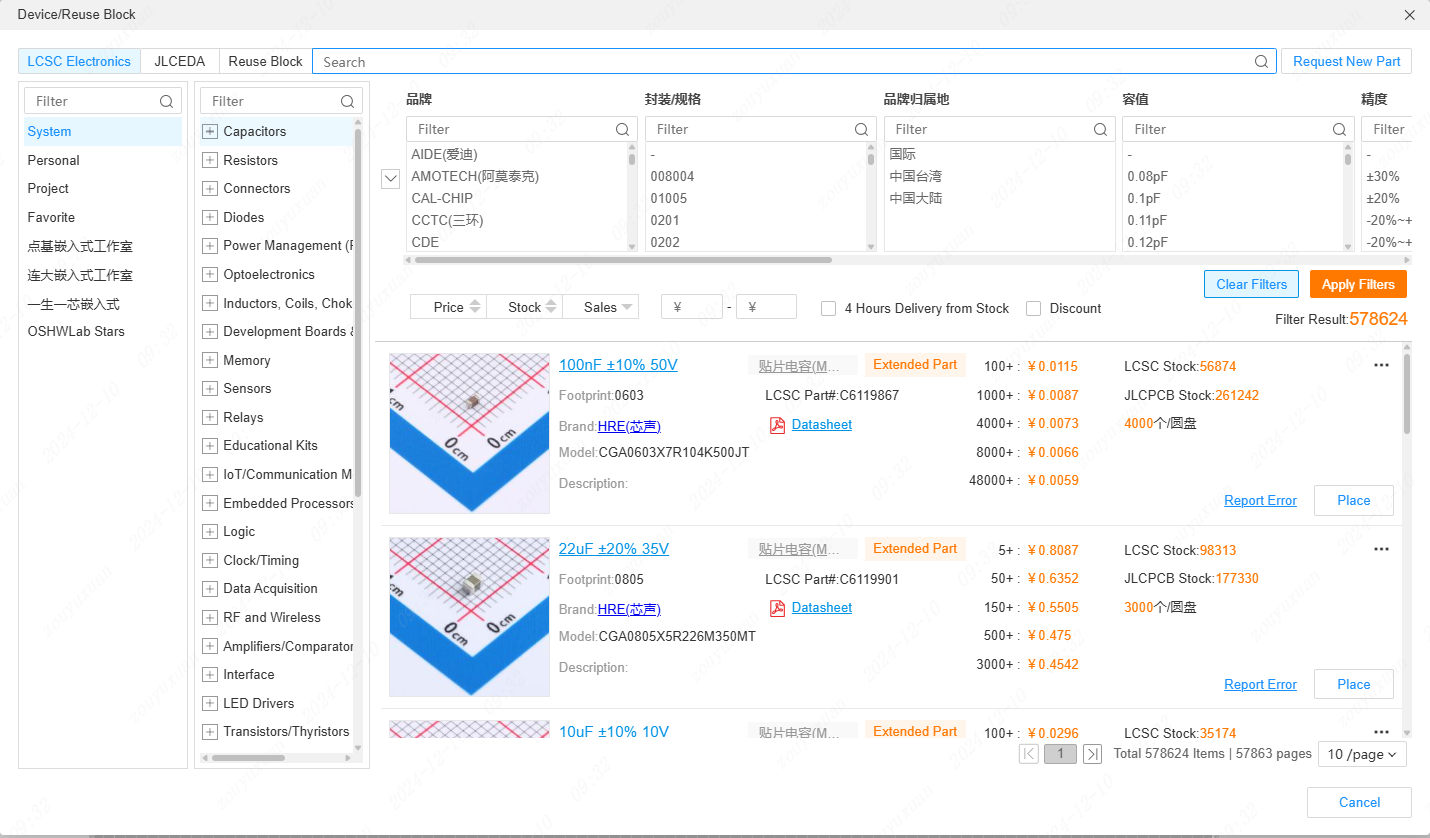Place the 22uF ±20% 35V part
Image resolution: width=1430 pixels, height=838 pixels.
point(1353,684)
